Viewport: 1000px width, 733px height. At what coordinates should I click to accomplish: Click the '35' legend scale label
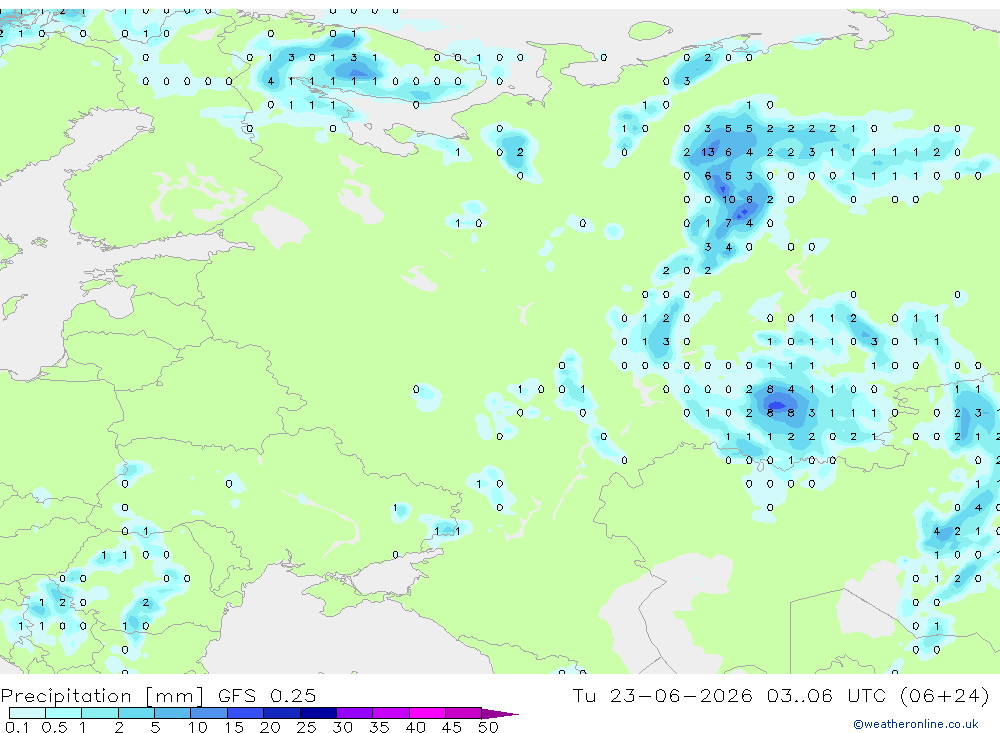point(379,727)
